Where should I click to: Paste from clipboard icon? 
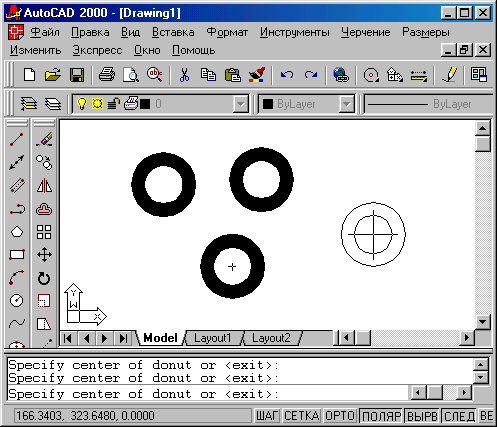[233, 75]
